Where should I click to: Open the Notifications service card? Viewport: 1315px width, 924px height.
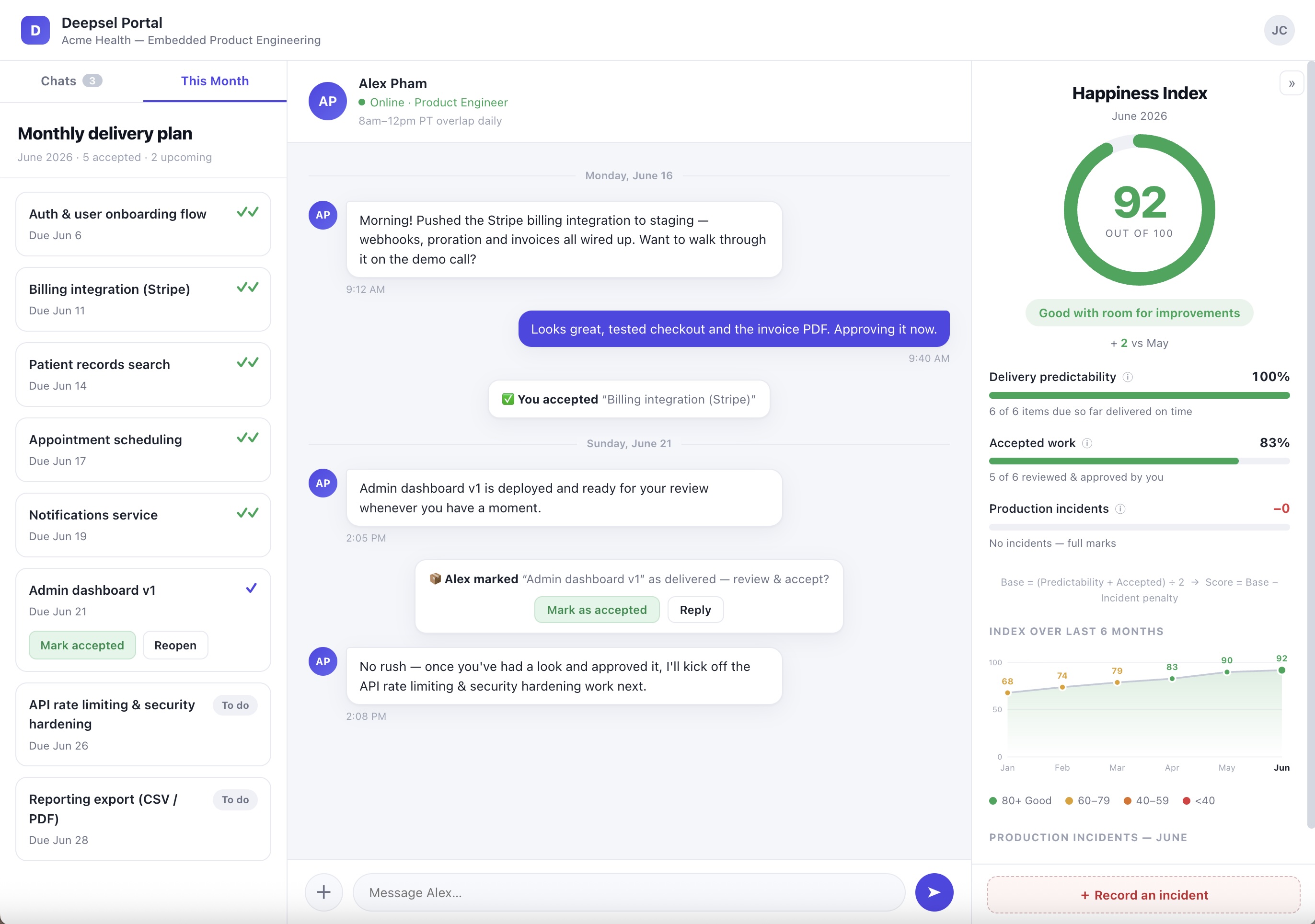point(143,525)
